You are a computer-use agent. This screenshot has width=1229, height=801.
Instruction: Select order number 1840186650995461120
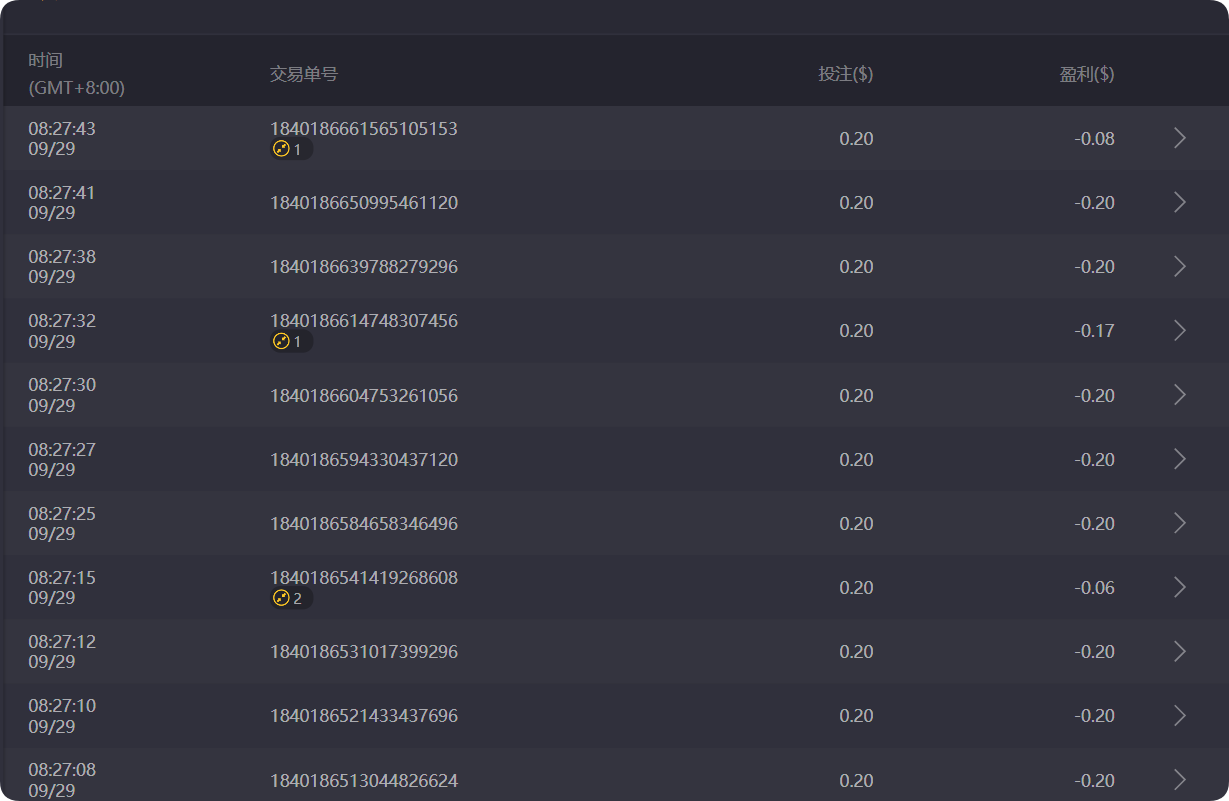tap(364, 203)
